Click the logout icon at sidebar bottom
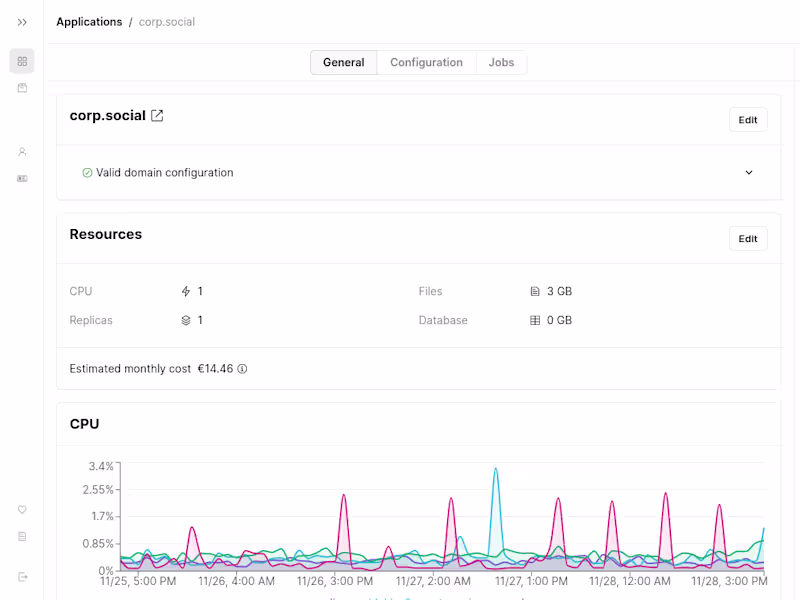 21,577
